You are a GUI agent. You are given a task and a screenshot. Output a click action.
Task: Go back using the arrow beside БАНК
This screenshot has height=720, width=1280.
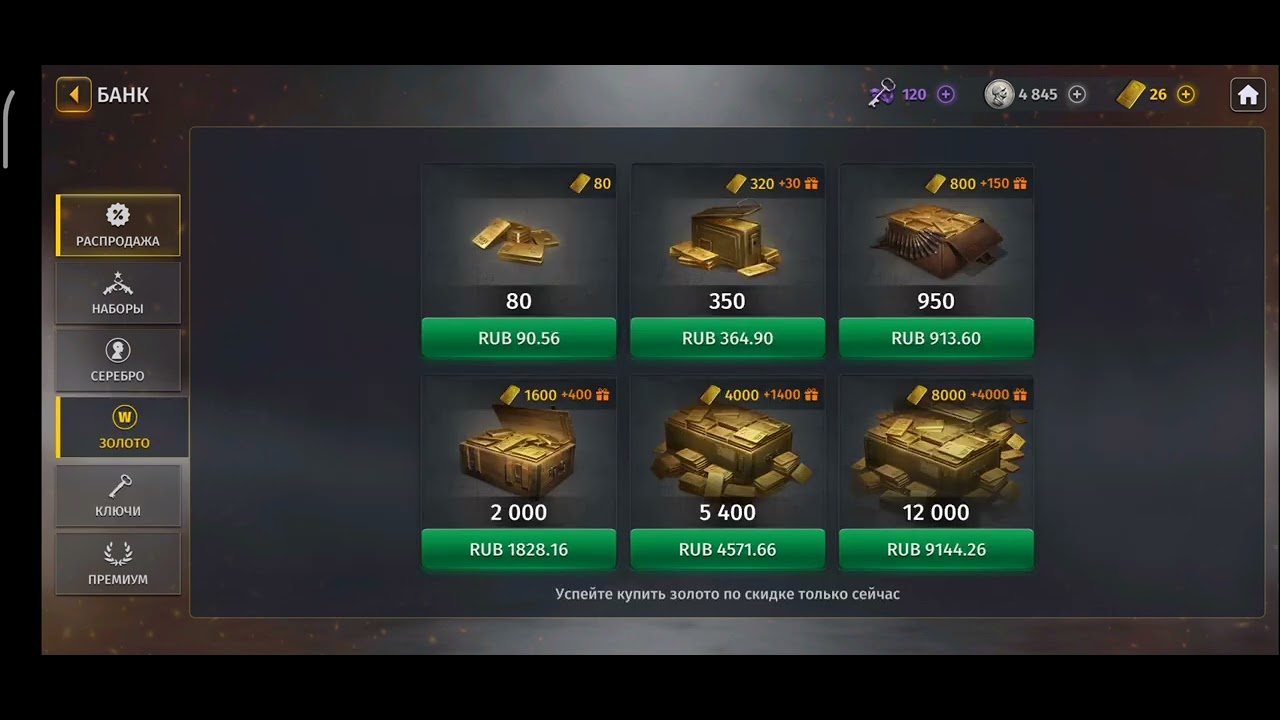(x=73, y=95)
